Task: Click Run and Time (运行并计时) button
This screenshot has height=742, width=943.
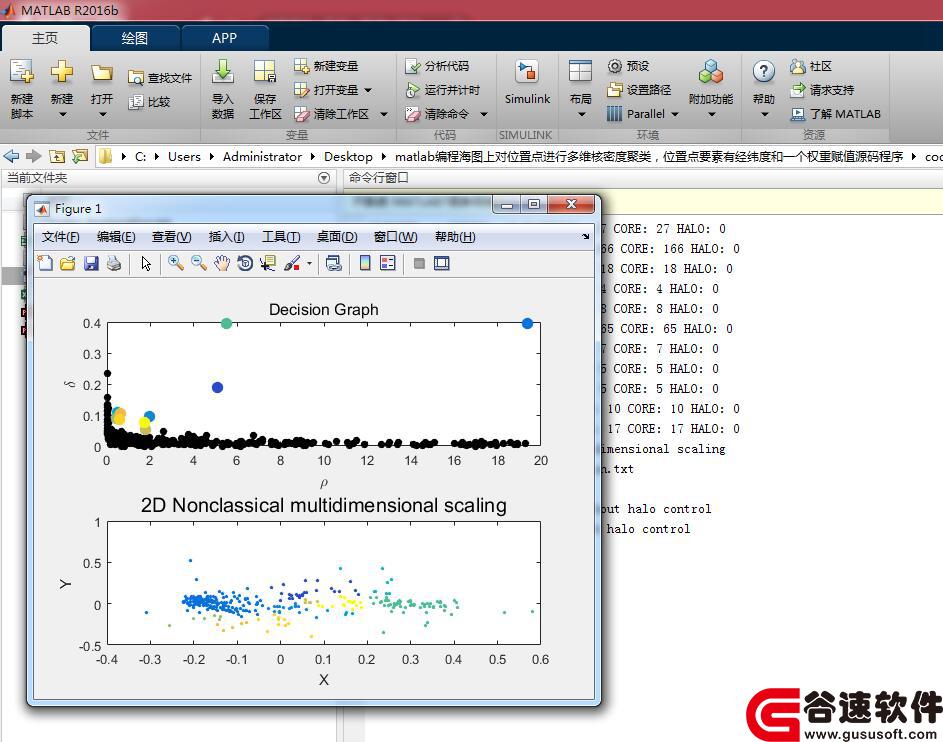Action: click(443, 90)
